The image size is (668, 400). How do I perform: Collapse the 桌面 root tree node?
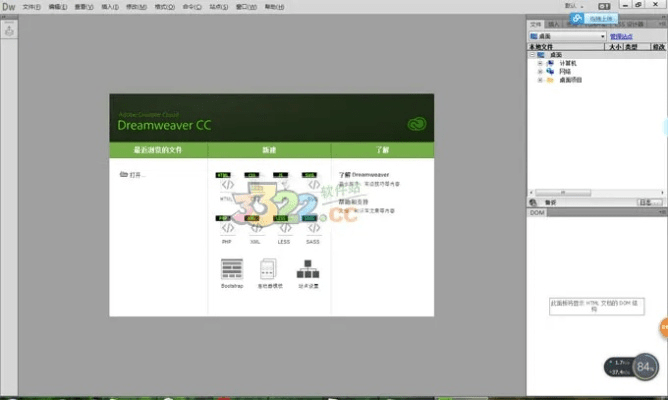[x=533, y=55]
